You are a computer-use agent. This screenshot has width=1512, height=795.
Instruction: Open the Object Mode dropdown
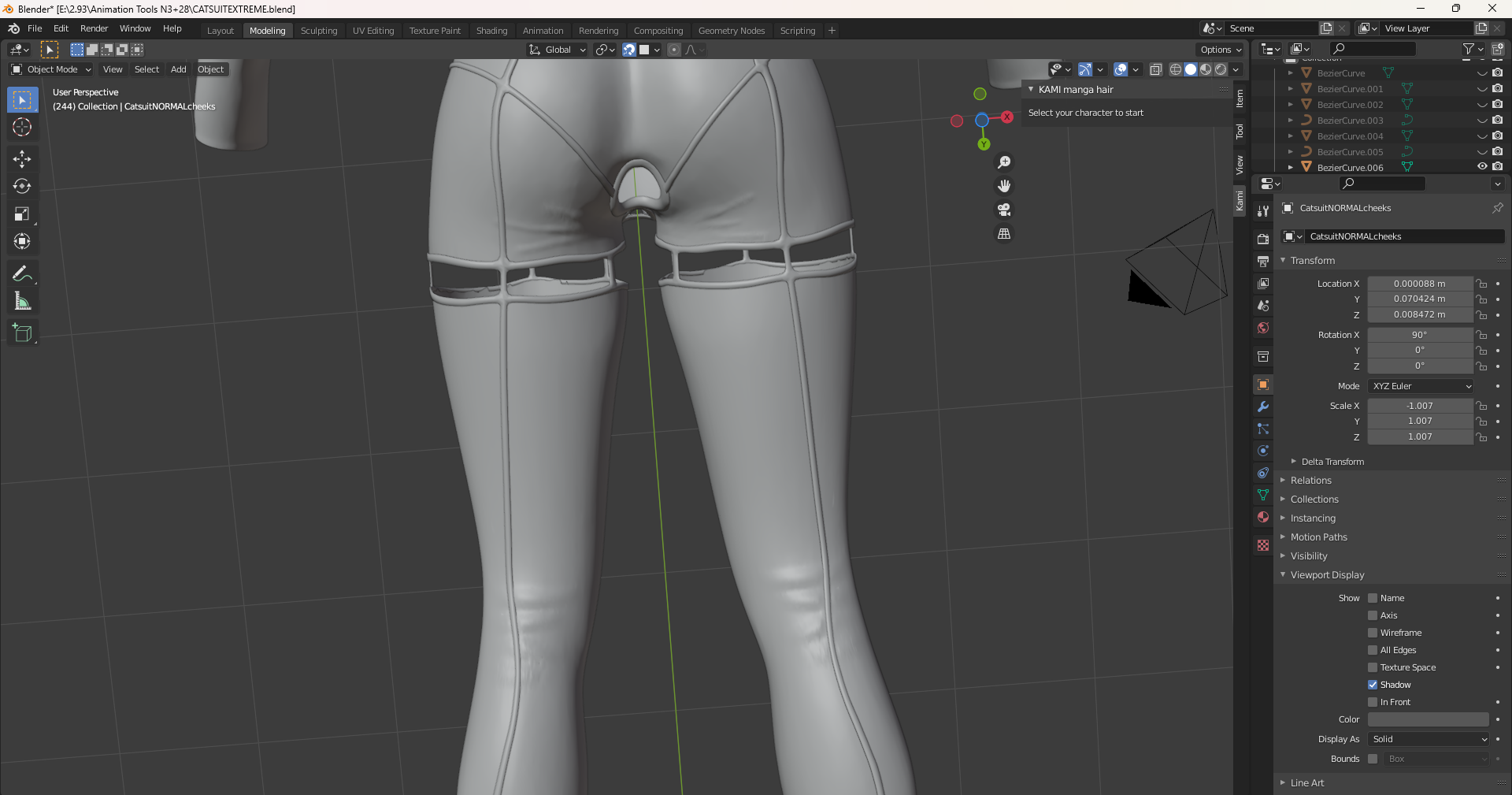[x=52, y=69]
